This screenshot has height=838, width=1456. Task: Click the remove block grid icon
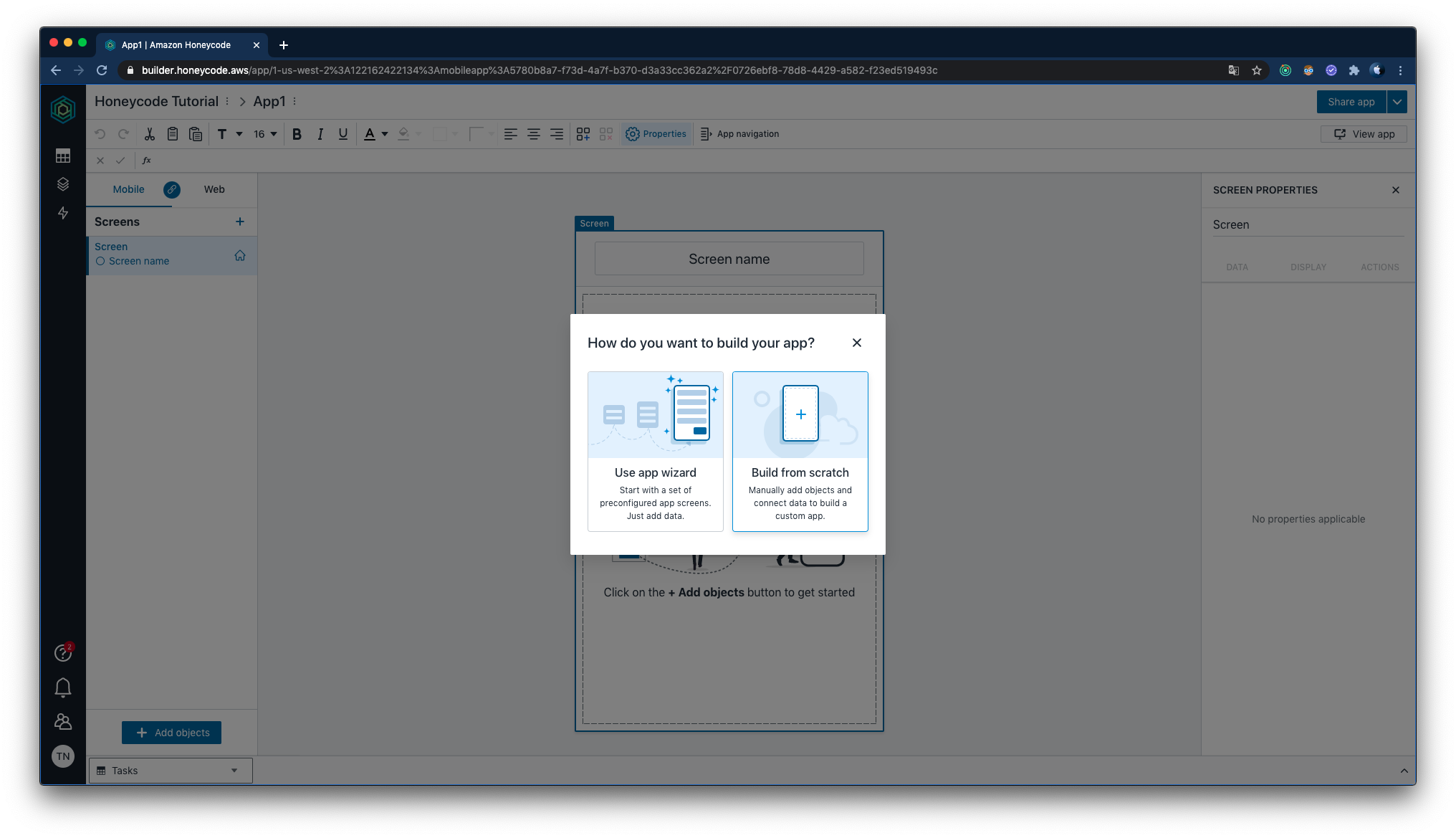coord(606,134)
